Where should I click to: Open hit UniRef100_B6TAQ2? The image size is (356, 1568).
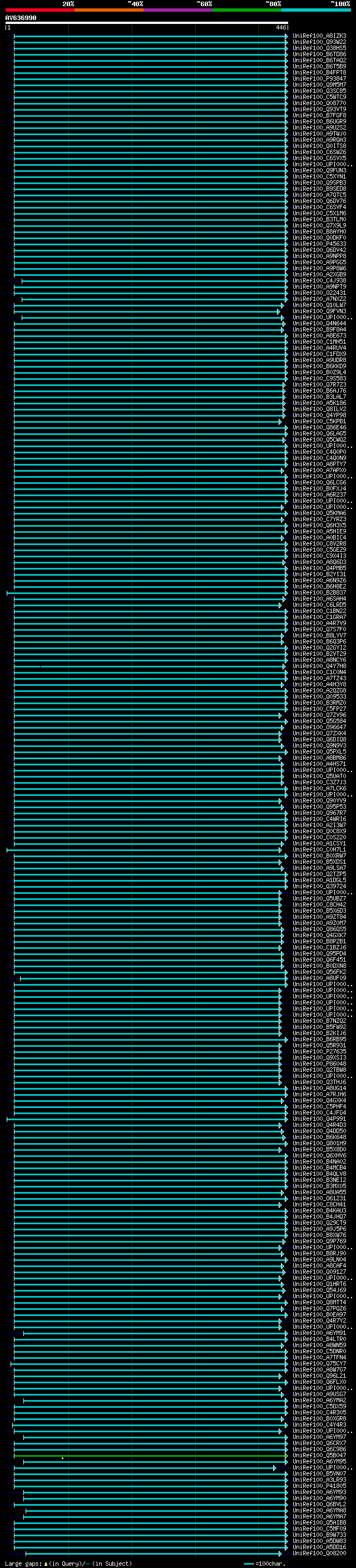point(319,60)
